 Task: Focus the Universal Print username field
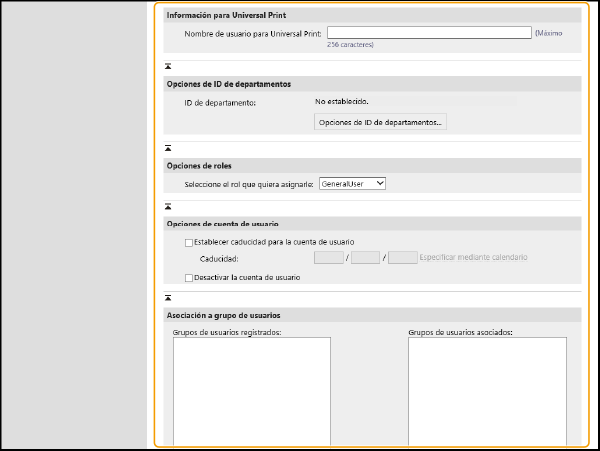[x=428, y=32]
